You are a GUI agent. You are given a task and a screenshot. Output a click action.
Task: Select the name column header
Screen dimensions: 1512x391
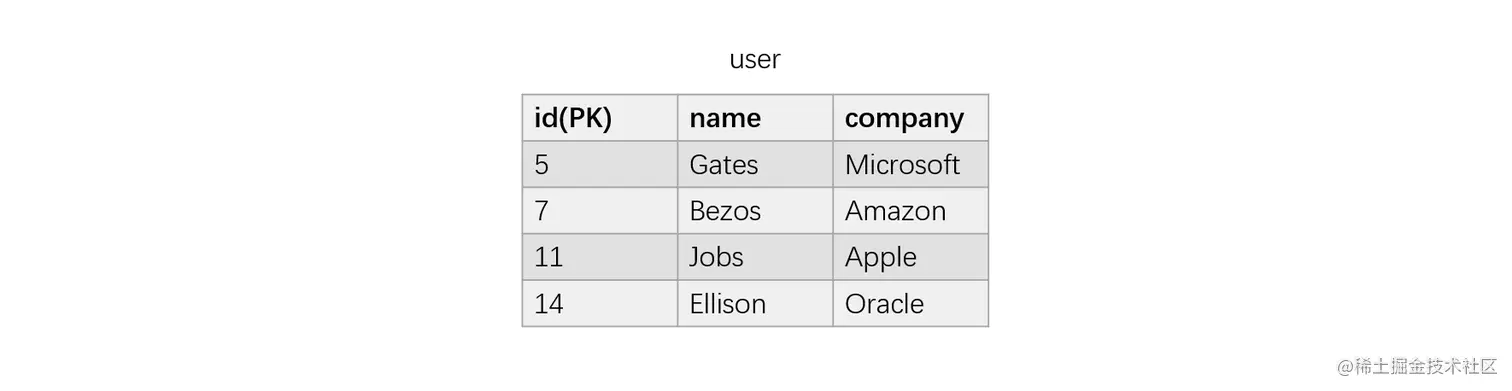point(755,118)
